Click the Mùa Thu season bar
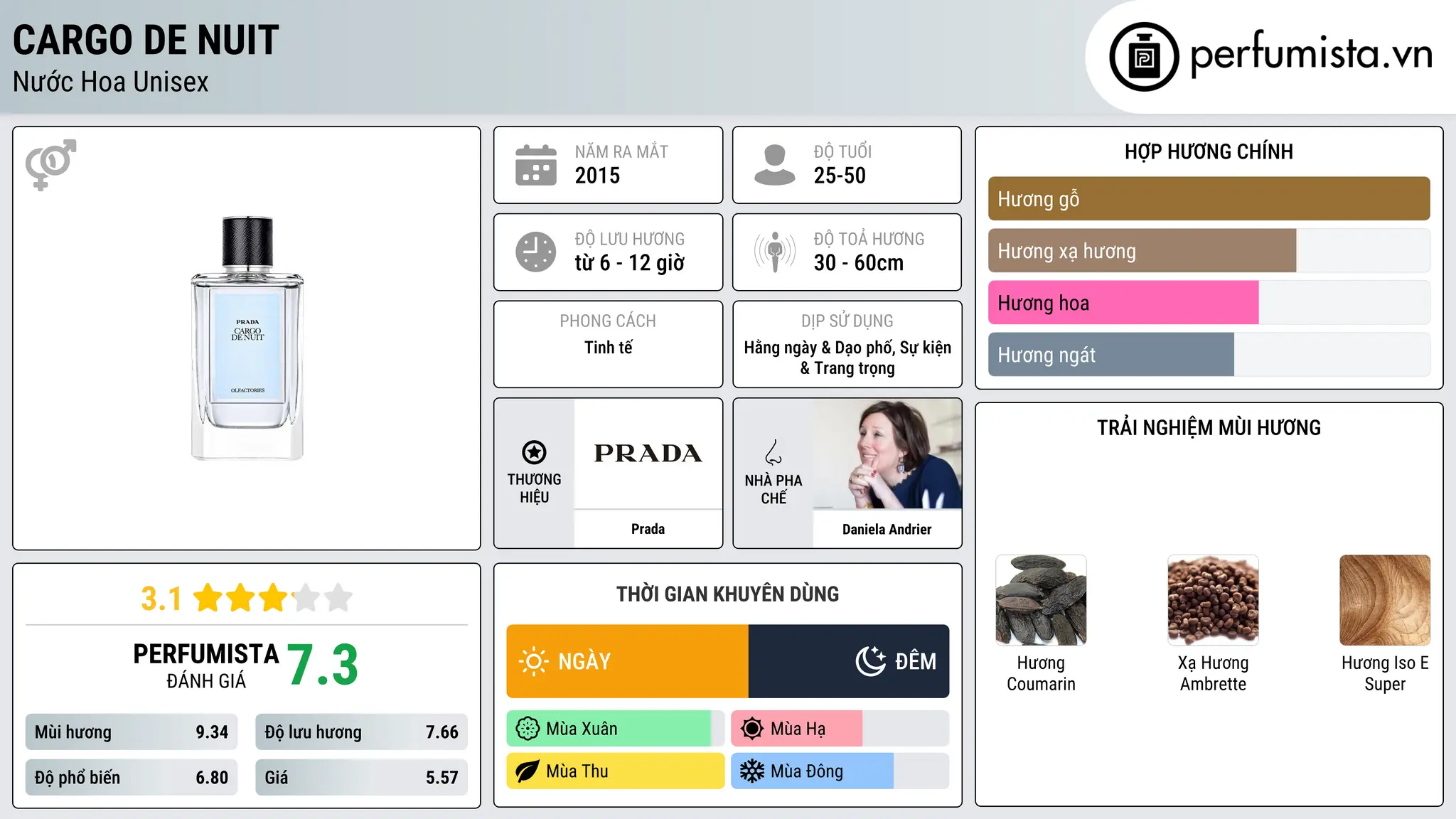1456x819 pixels. click(x=615, y=771)
